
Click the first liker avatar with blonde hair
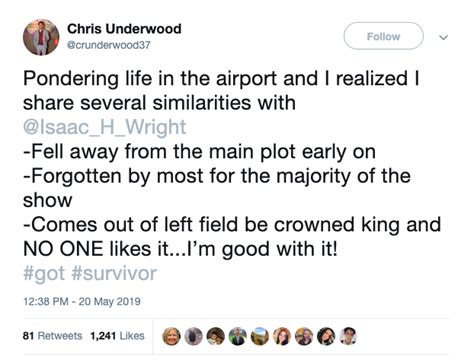171,336
